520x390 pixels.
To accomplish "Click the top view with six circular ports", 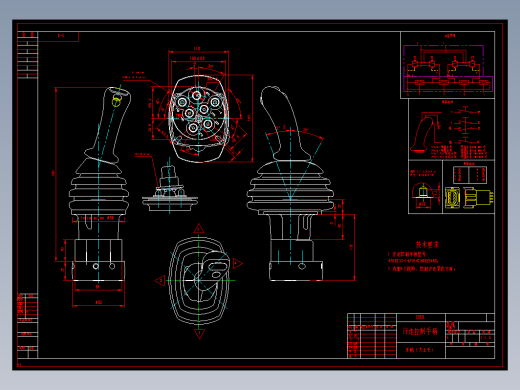I will point(199,119).
